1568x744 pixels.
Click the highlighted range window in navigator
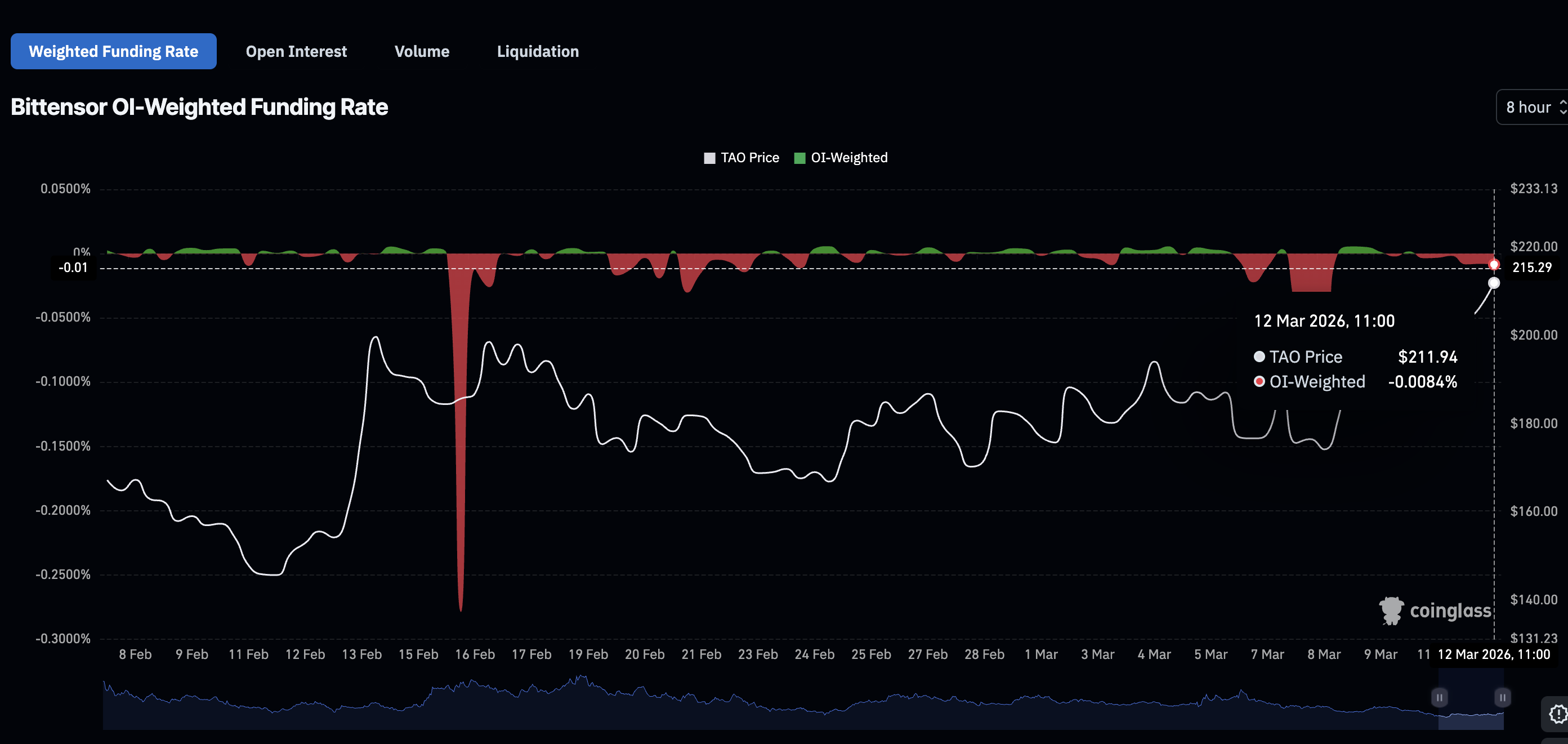pyautogui.click(x=1471, y=712)
